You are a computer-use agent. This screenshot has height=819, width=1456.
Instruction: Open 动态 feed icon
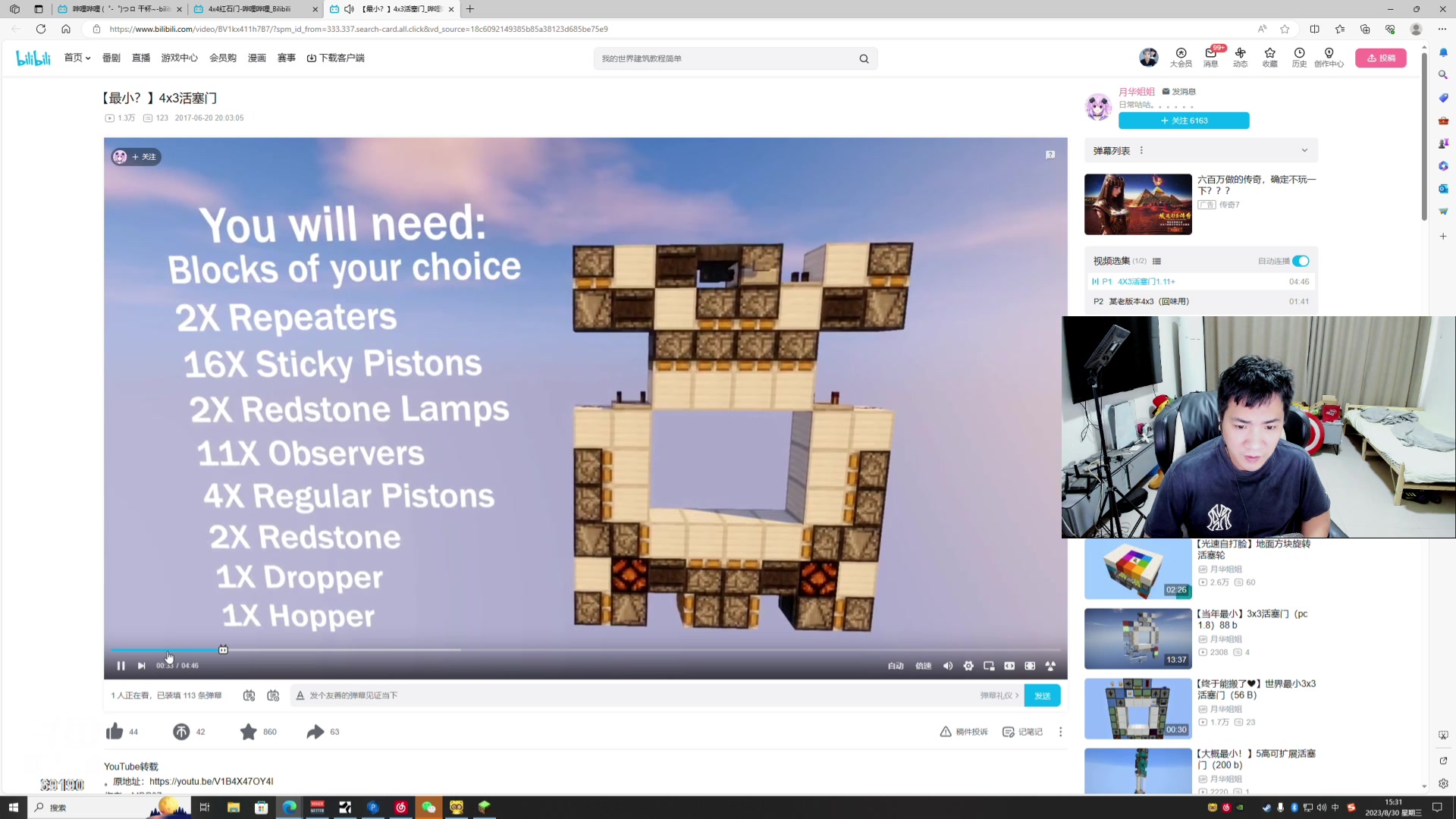(1240, 57)
